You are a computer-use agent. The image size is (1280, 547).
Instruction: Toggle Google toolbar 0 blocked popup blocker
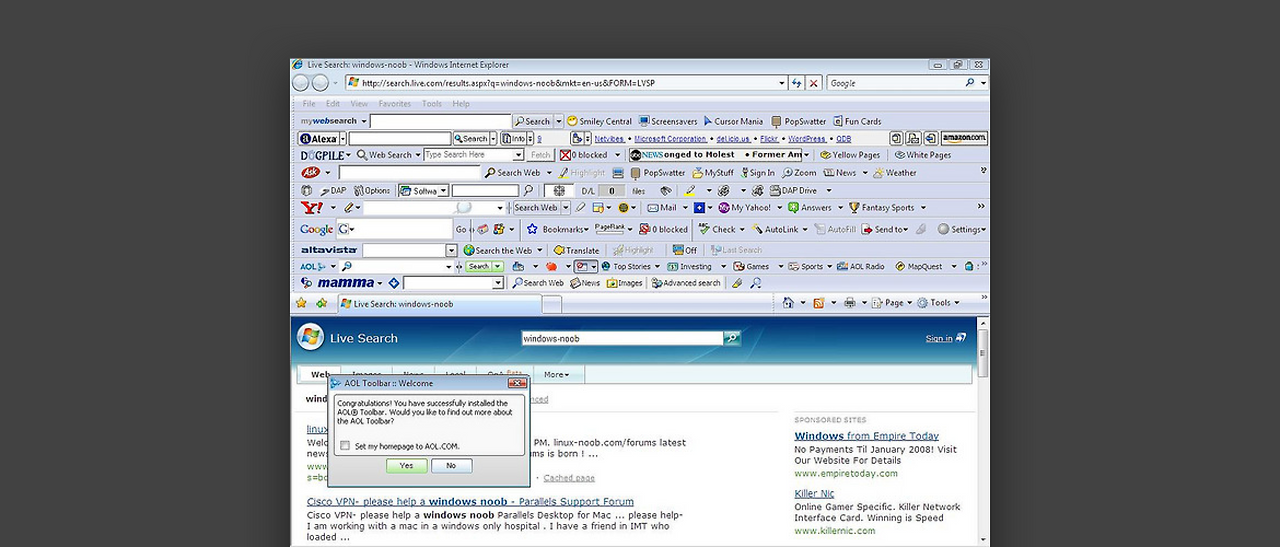pos(663,229)
